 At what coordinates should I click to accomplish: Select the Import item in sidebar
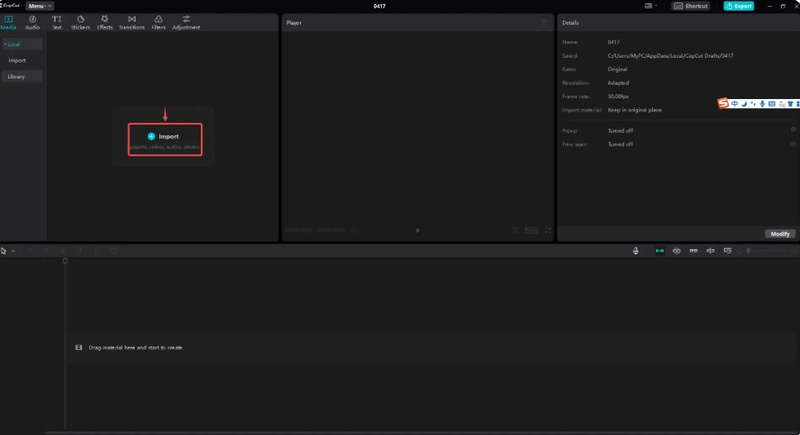pos(17,60)
